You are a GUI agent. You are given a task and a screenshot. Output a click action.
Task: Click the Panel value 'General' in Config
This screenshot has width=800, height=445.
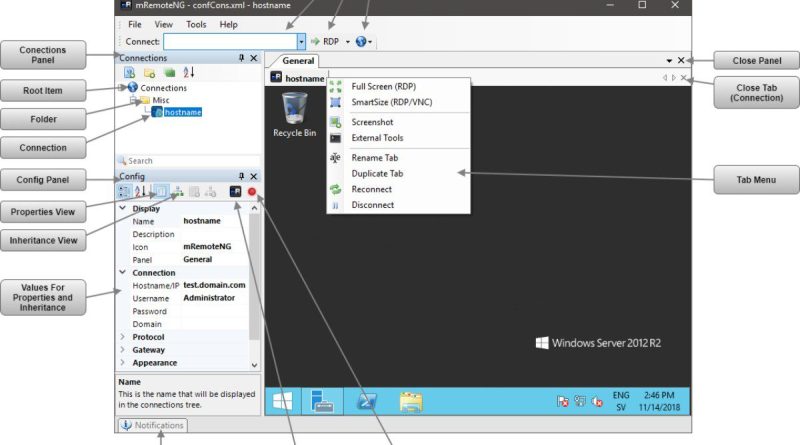[x=197, y=259]
